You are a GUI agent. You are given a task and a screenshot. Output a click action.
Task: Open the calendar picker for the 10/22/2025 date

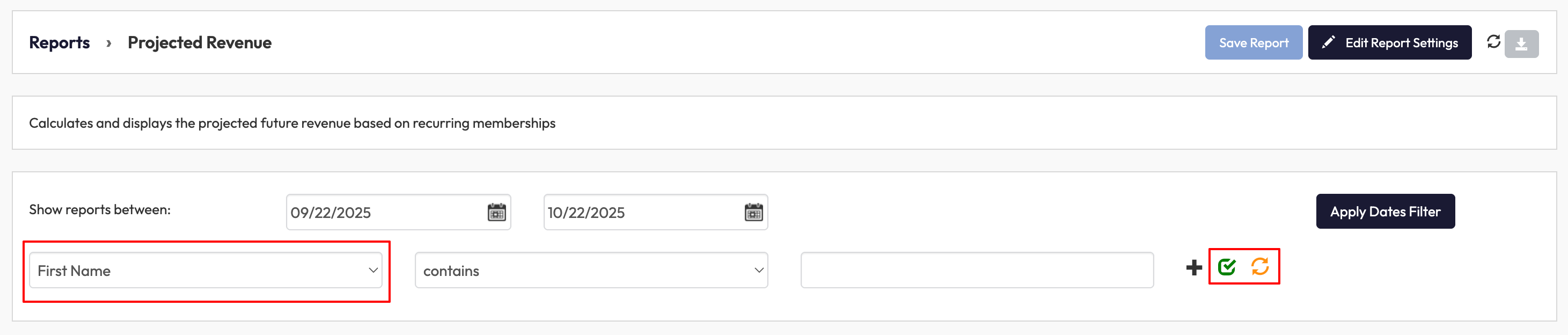pyautogui.click(x=753, y=213)
